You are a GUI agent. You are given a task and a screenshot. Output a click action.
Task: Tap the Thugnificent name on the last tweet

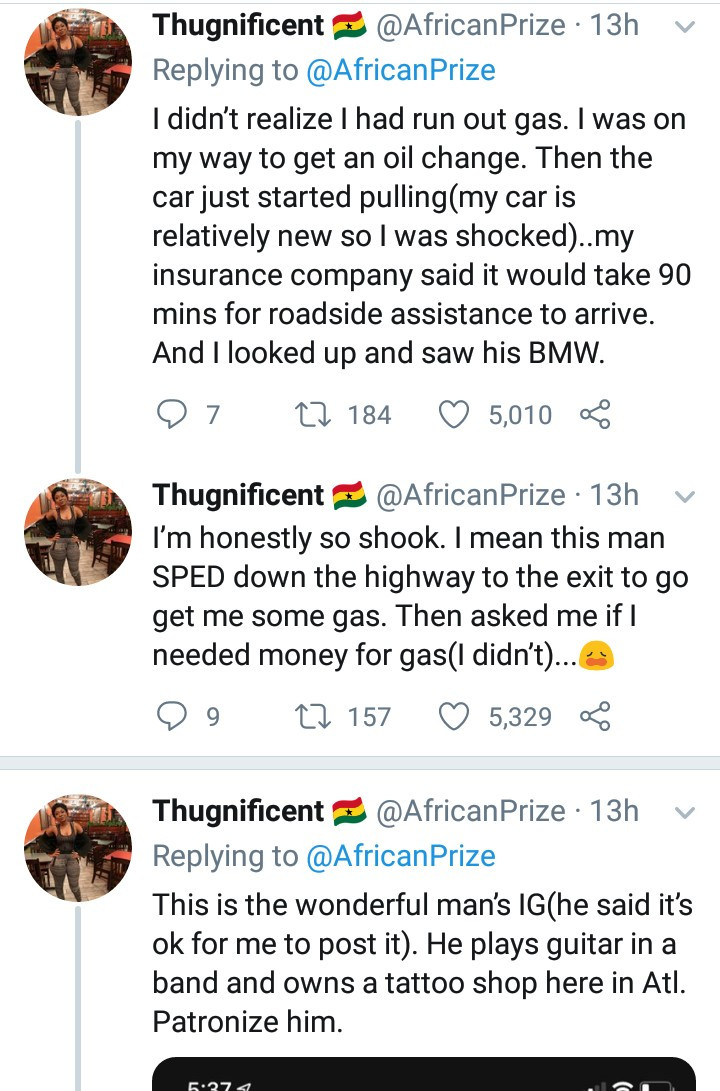pos(238,811)
